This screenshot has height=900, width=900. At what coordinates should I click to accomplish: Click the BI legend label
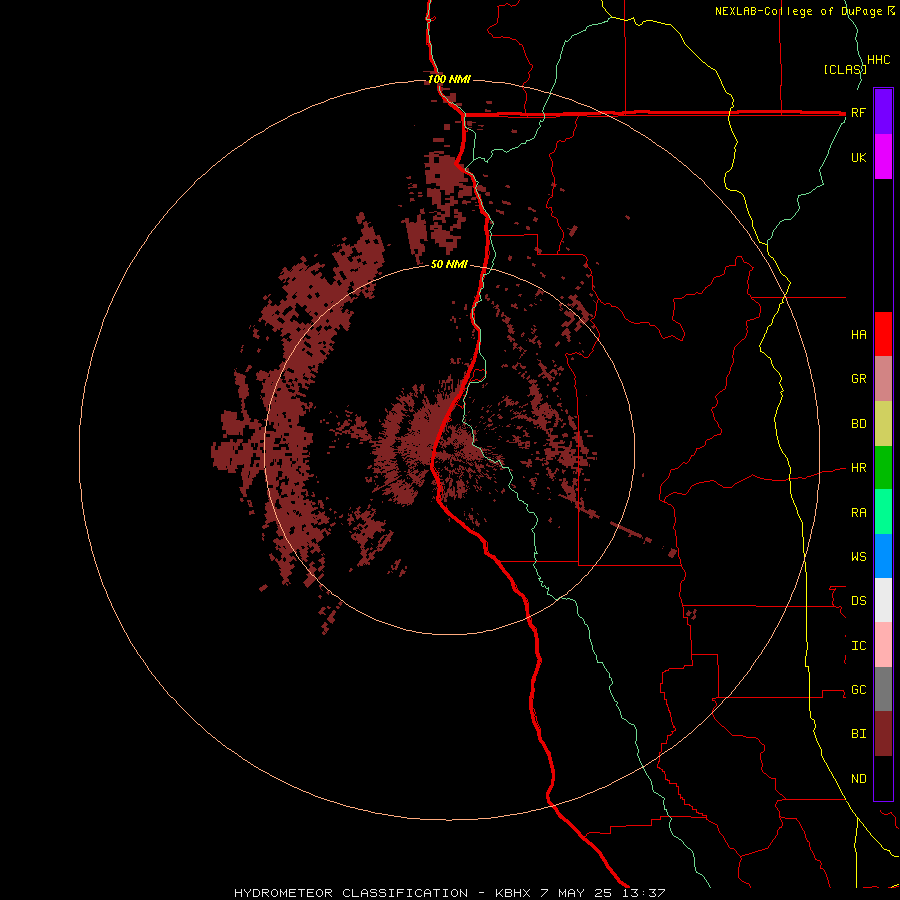point(858,734)
